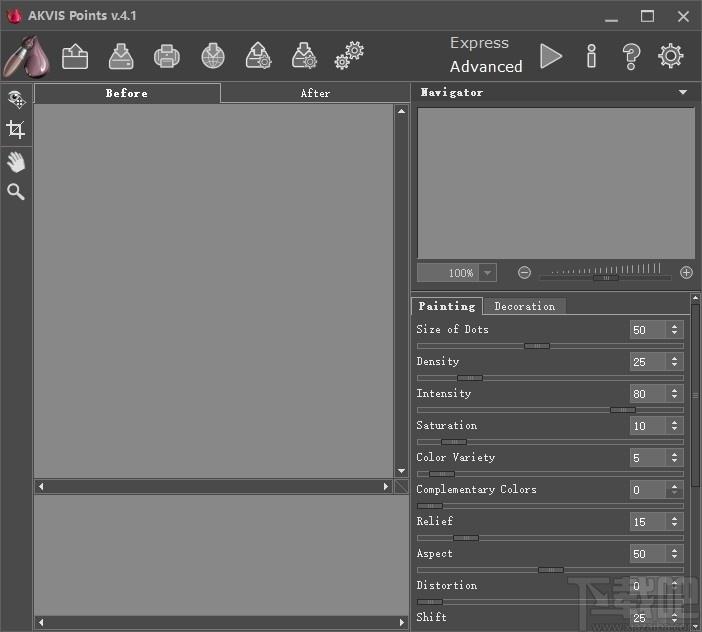Switch to Advanced mode
This screenshot has height=632, width=702.
[486, 67]
